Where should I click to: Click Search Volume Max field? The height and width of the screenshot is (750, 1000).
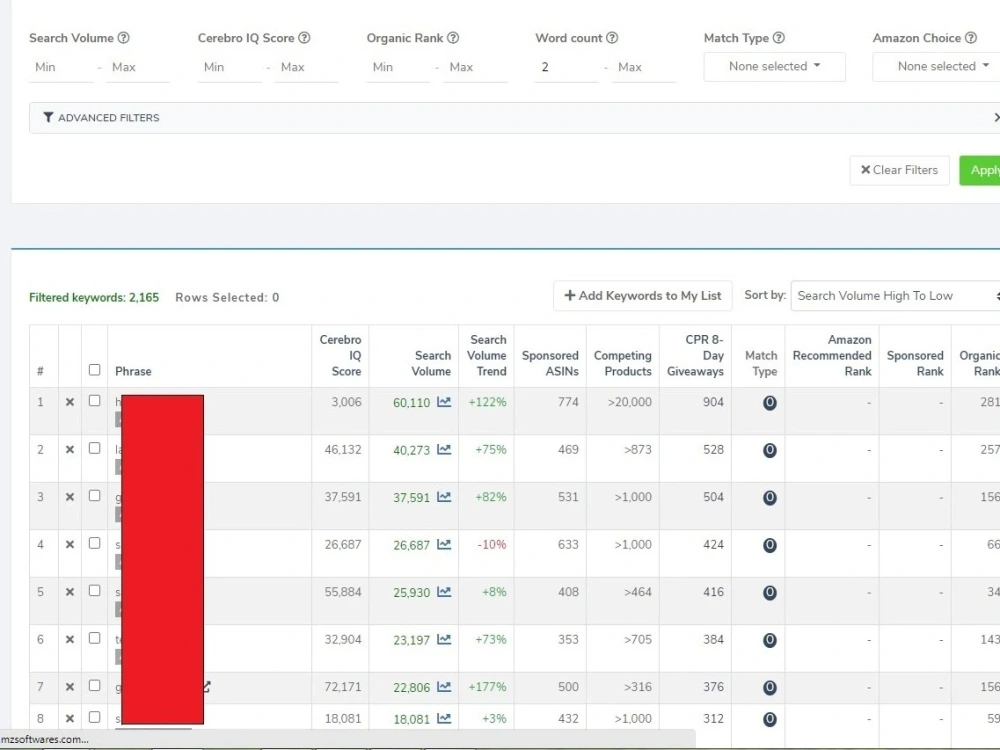tap(138, 67)
